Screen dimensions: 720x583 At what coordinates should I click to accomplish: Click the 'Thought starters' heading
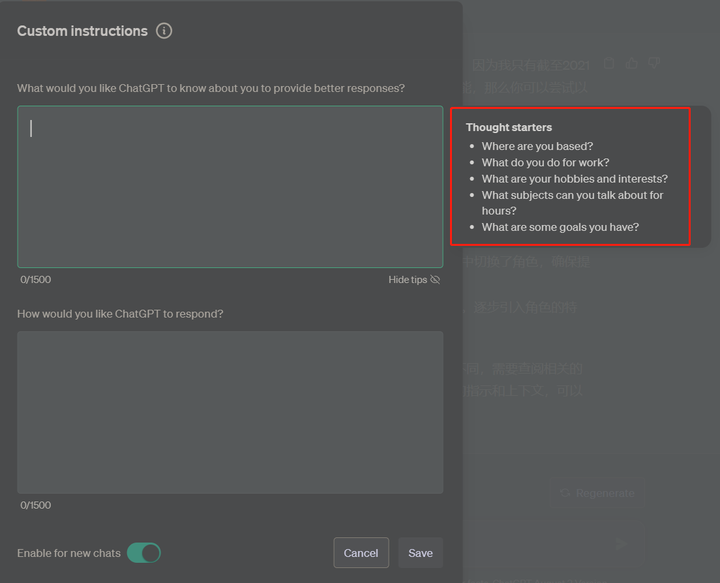pos(508,128)
